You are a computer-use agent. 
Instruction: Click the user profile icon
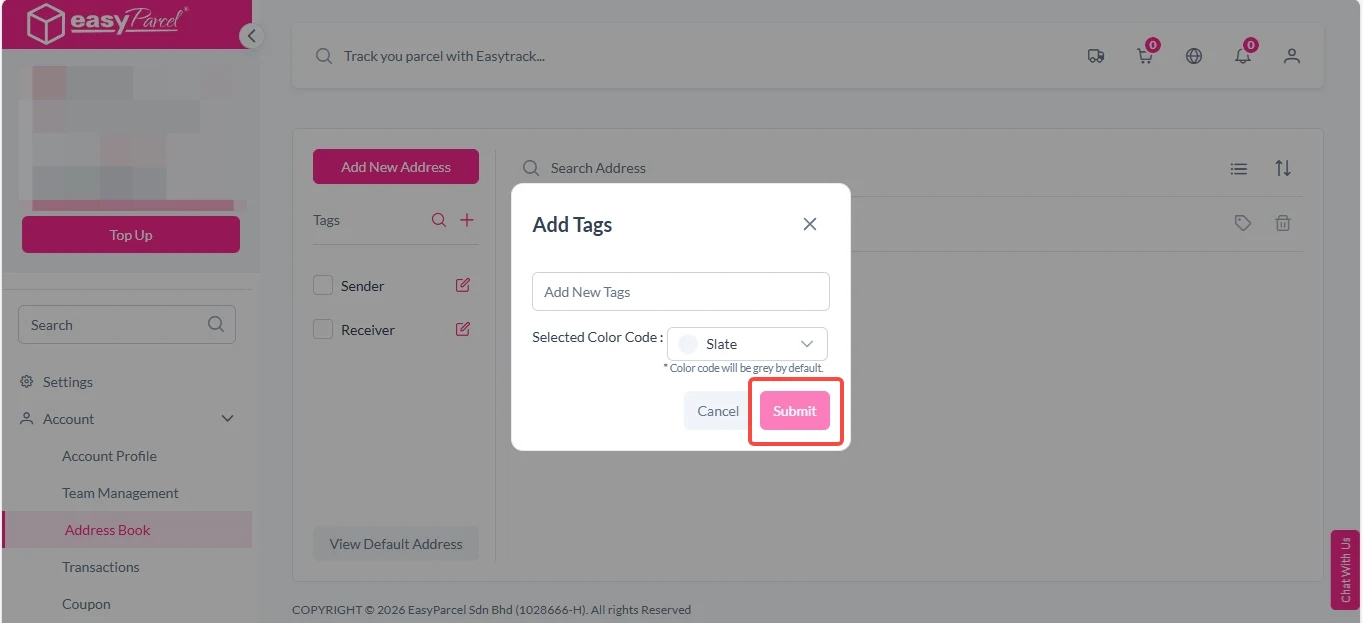click(1292, 56)
